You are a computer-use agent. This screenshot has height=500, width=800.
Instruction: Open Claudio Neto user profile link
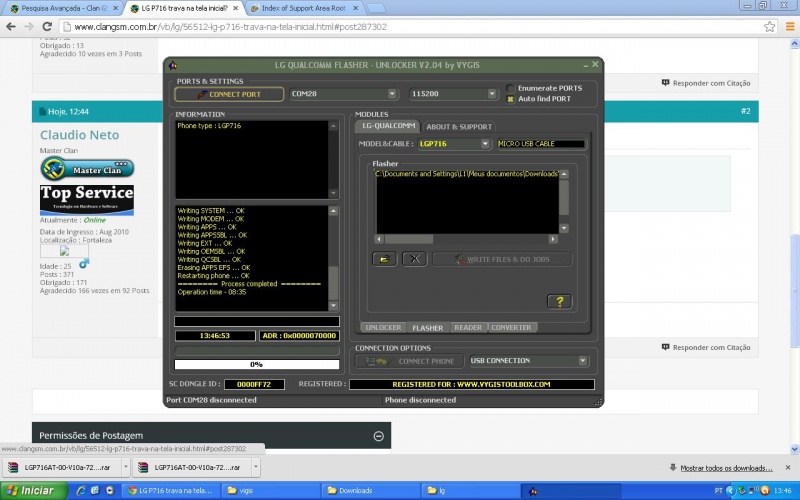click(x=80, y=135)
